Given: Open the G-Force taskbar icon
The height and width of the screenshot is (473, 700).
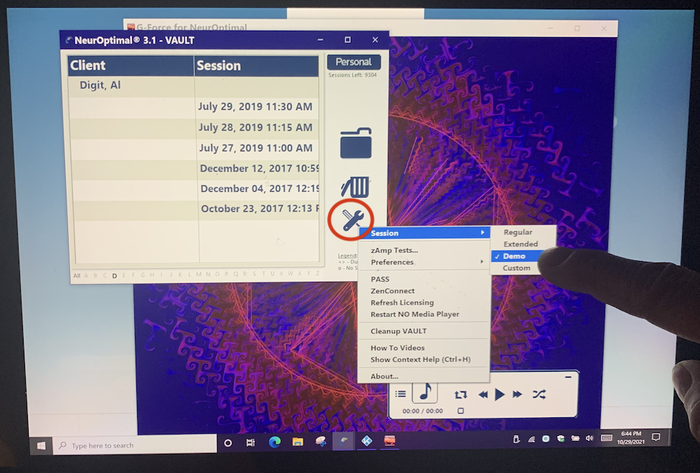Looking at the screenshot, I should point(390,441).
